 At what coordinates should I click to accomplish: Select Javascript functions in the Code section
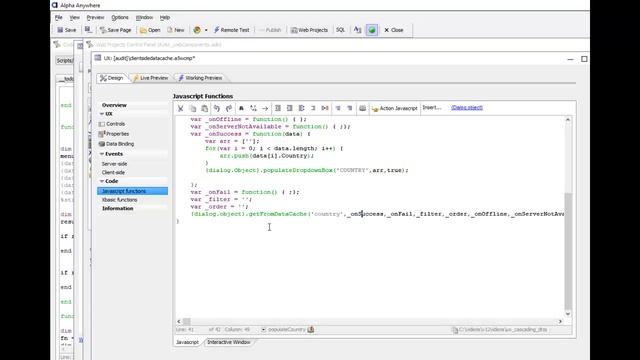tap(132, 191)
